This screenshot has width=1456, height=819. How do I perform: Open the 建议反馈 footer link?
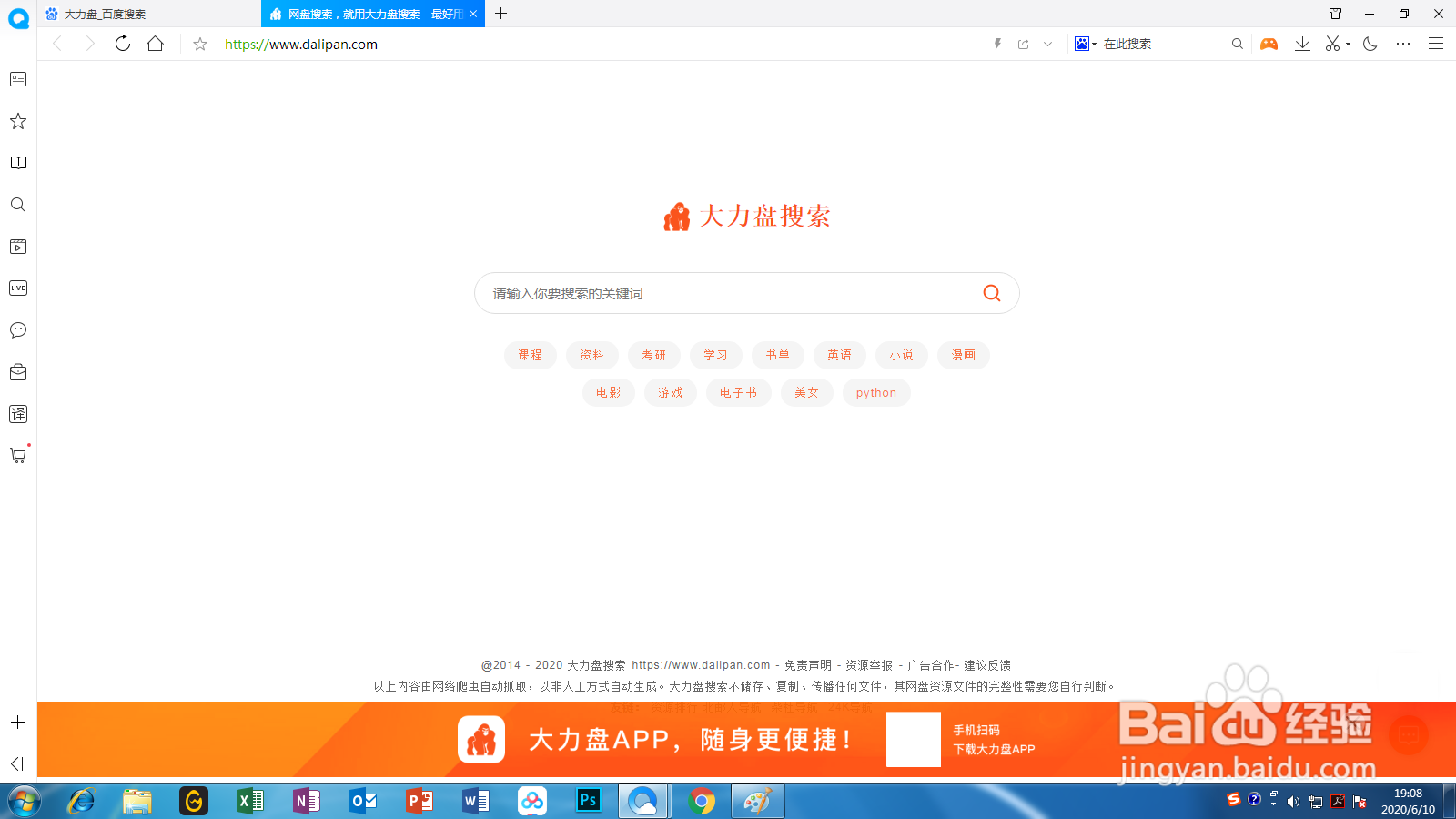click(x=987, y=665)
